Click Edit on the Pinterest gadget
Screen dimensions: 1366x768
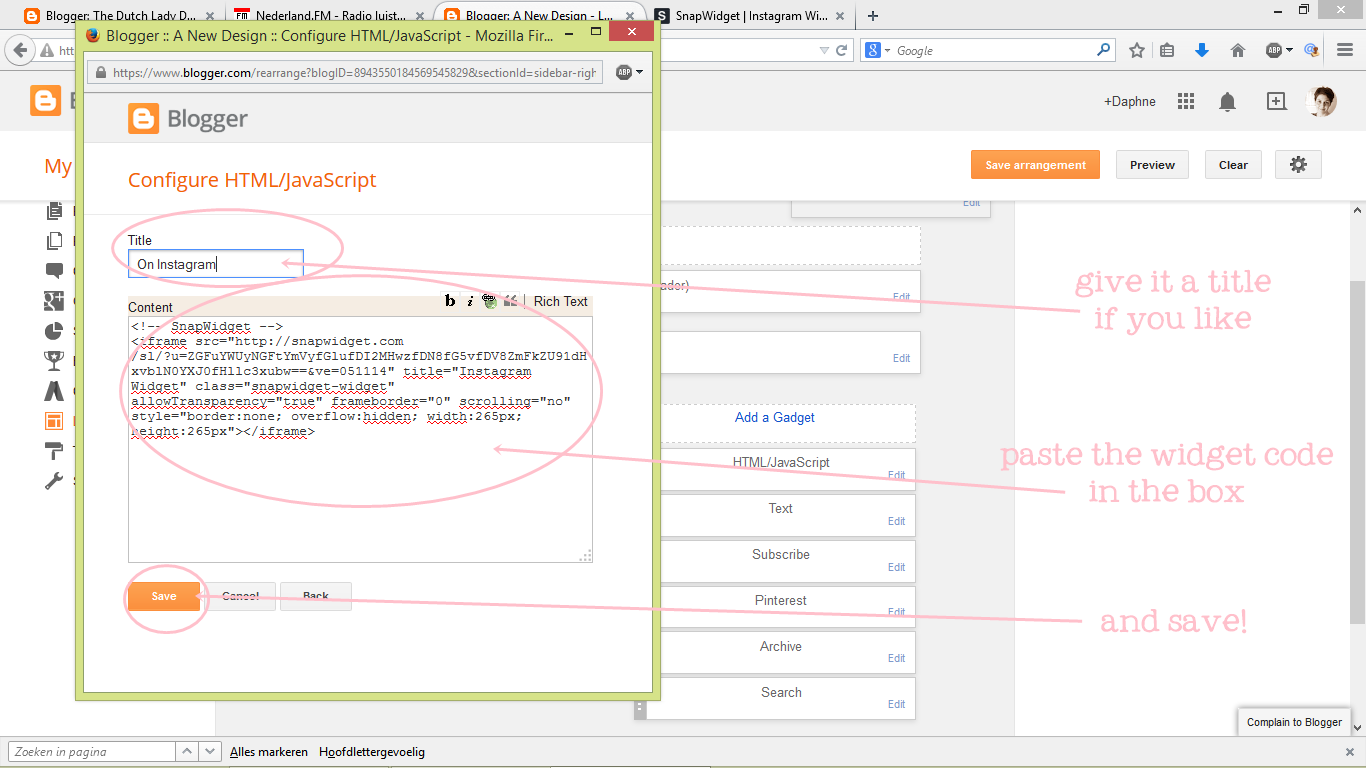896,612
